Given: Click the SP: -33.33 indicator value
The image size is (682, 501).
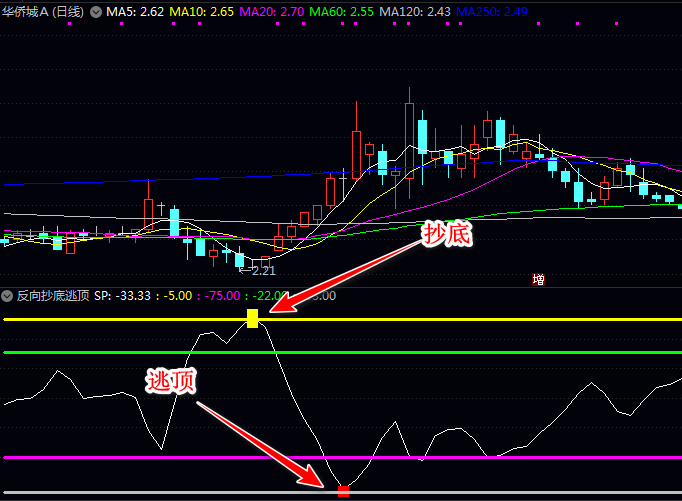Looking at the screenshot, I should [x=122, y=296].
